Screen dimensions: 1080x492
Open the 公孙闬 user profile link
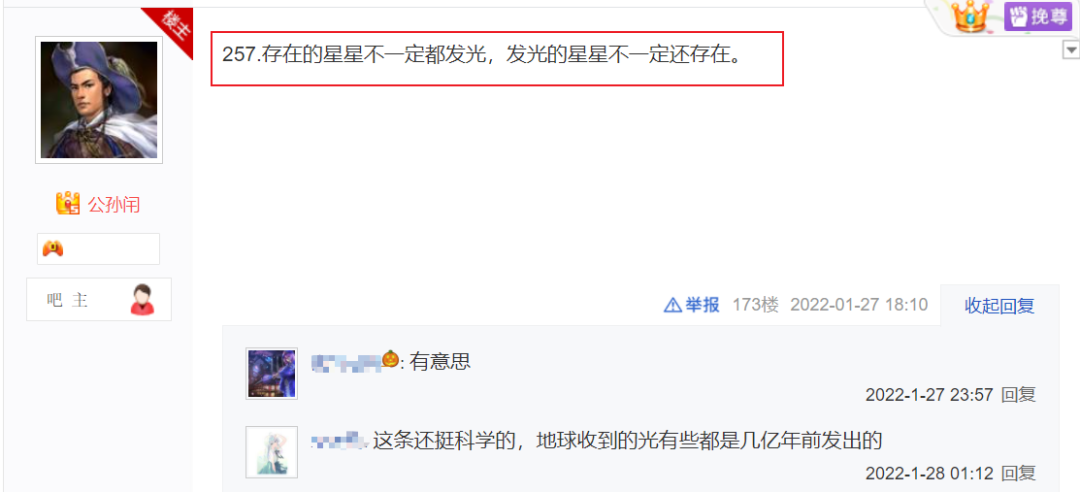click(114, 205)
